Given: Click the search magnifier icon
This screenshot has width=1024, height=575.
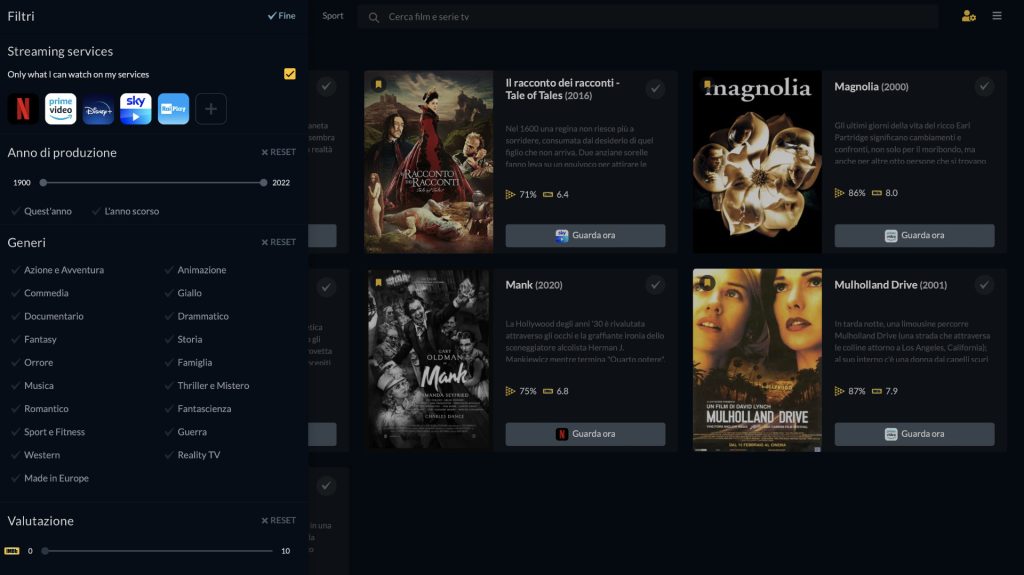Looking at the screenshot, I should [374, 17].
